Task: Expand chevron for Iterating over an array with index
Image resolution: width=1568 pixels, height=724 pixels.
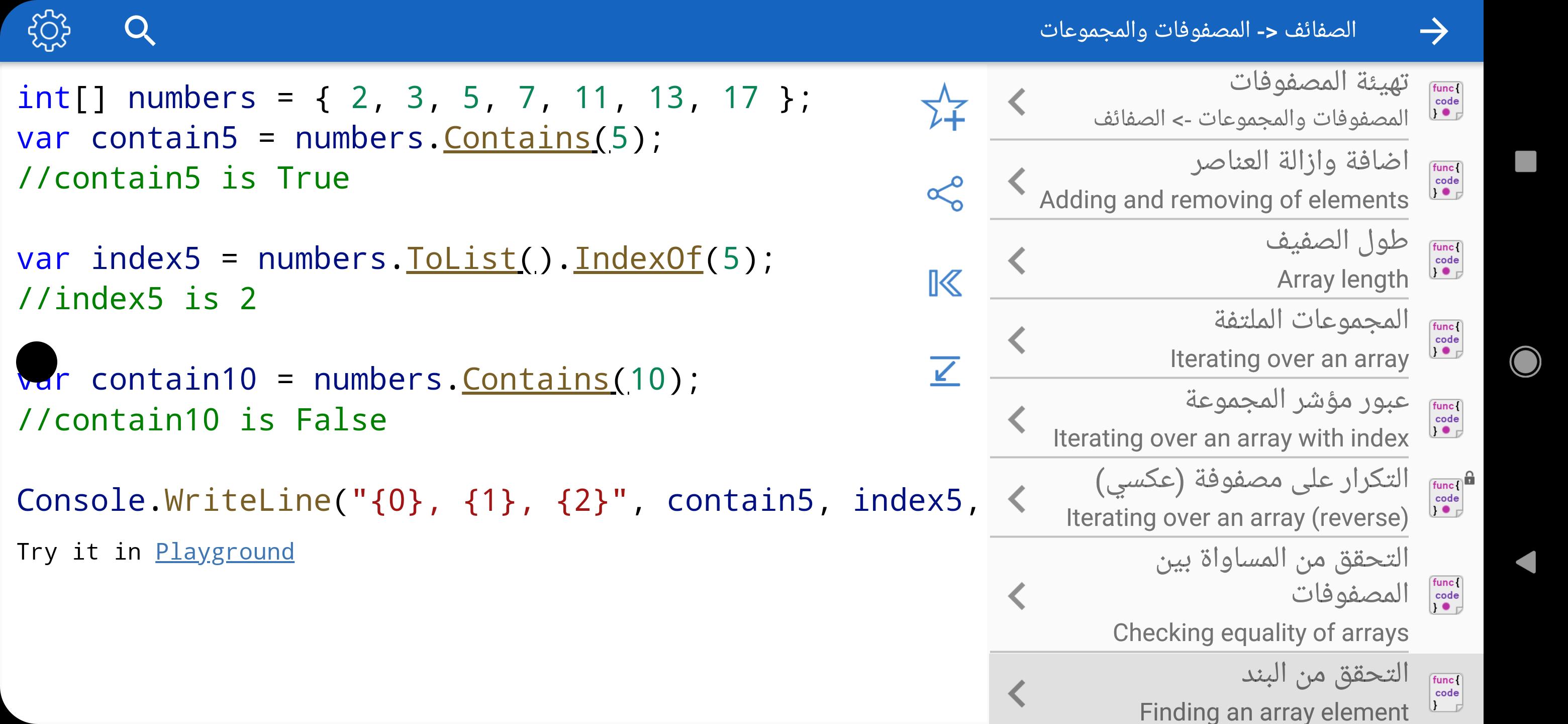Action: (1017, 419)
